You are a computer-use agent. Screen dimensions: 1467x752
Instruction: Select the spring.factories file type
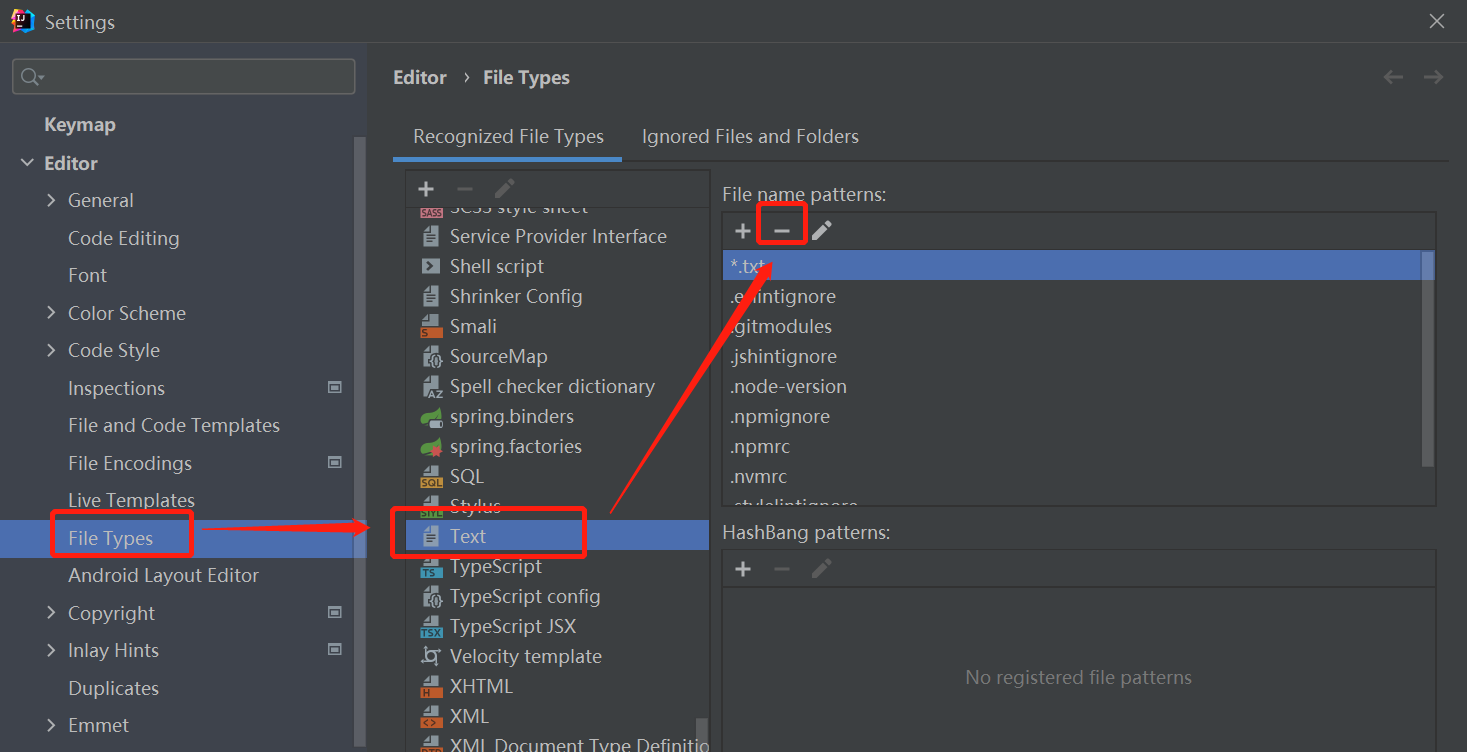[x=515, y=447]
